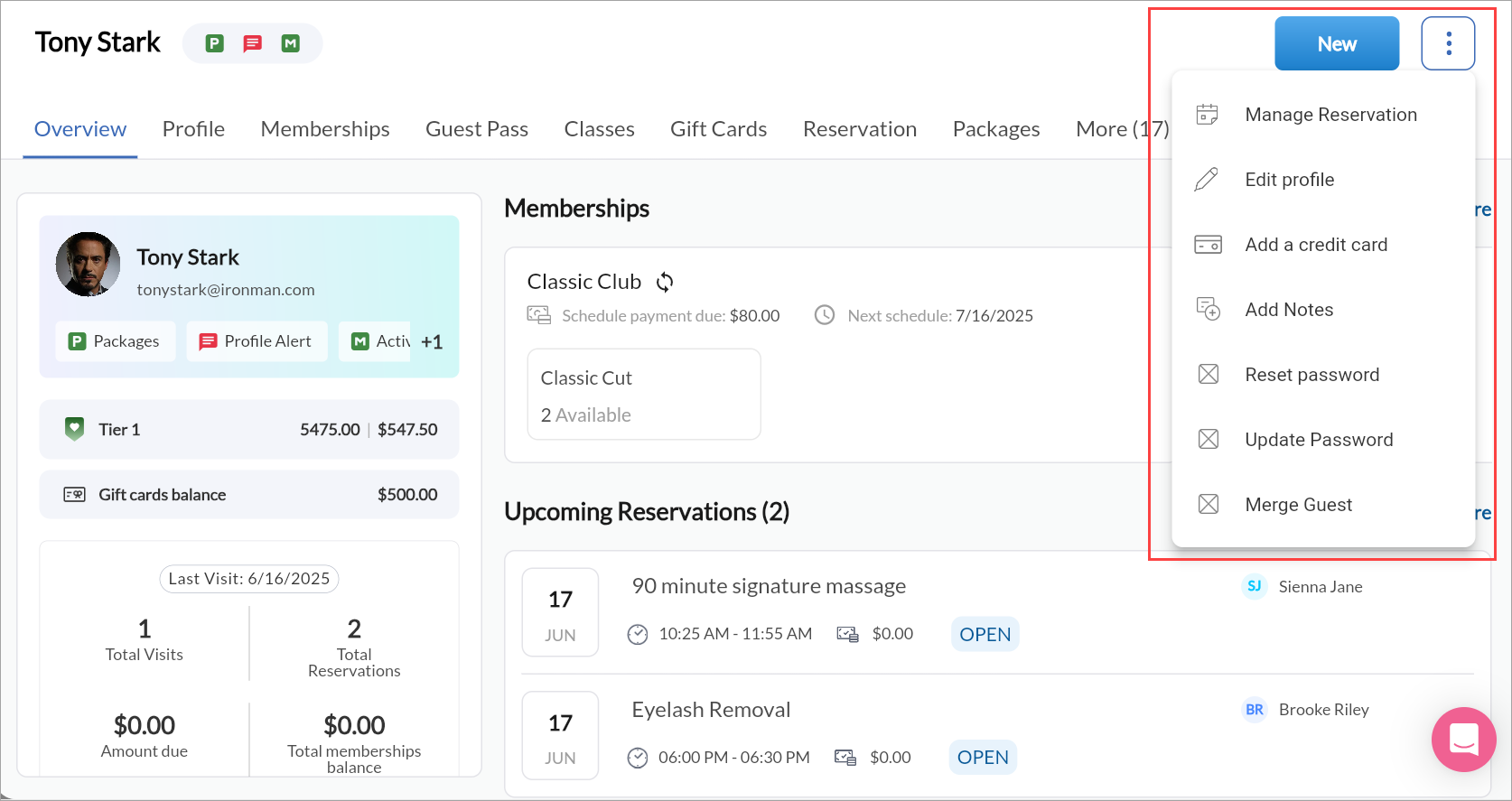This screenshot has height=801, width=1512.
Task: Open the 90 minute signature massage reservation
Action: point(769,586)
